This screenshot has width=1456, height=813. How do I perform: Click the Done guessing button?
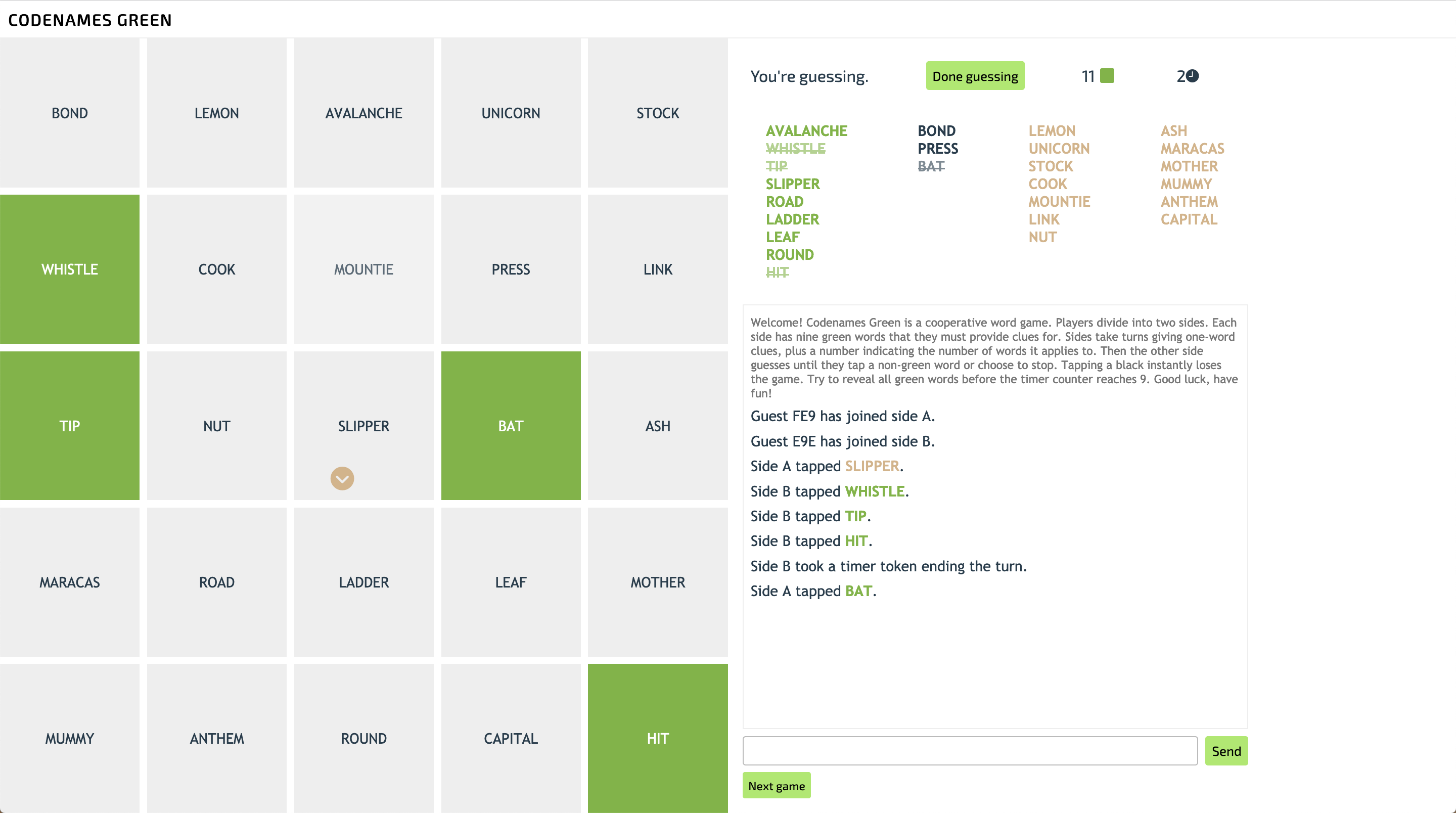click(974, 75)
